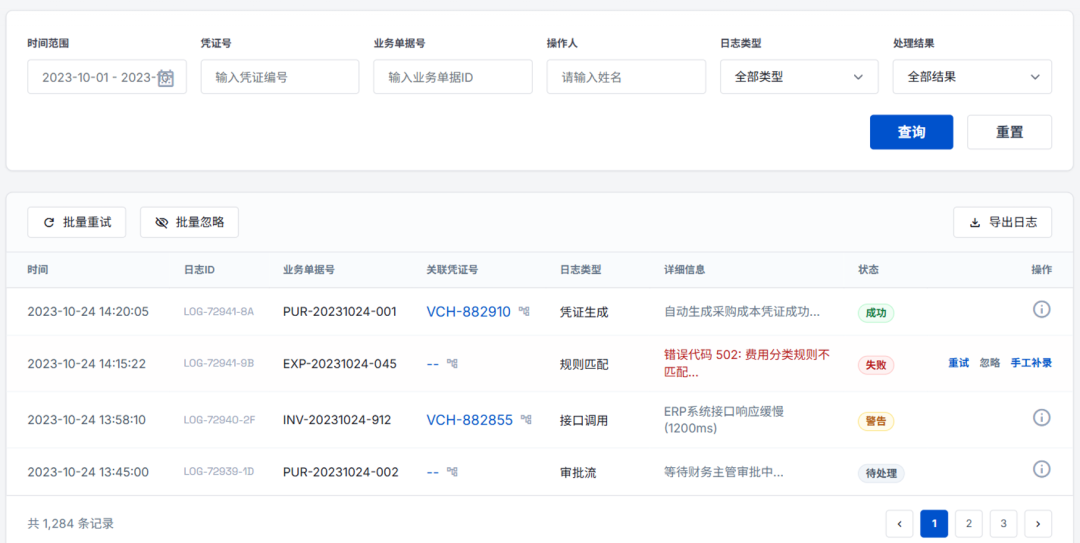Click document number PUR-20231024-002
This screenshot has height=543, width=1080.
[x=340, y=472]
